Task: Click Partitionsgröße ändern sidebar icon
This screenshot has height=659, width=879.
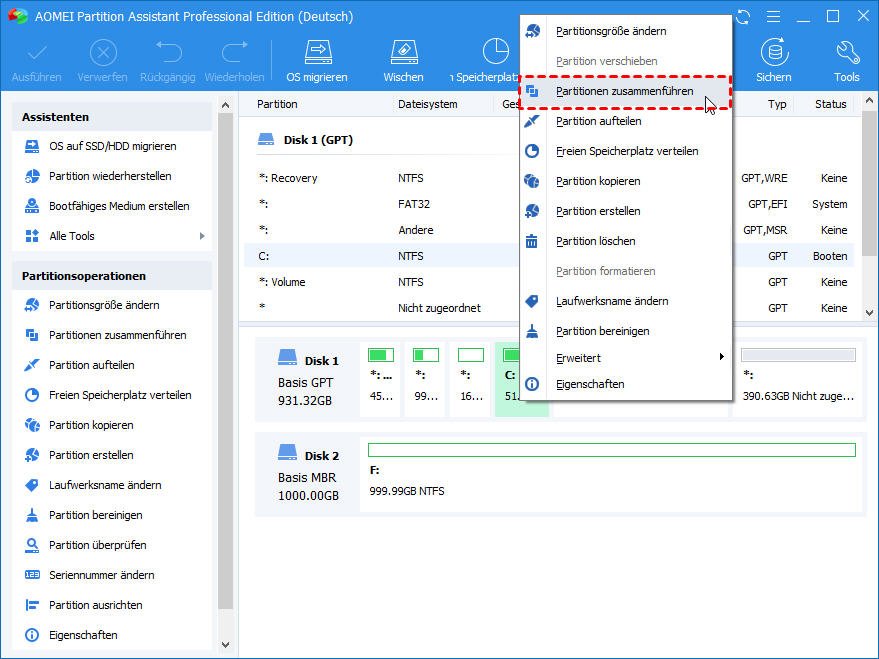Action: (32, 305)
